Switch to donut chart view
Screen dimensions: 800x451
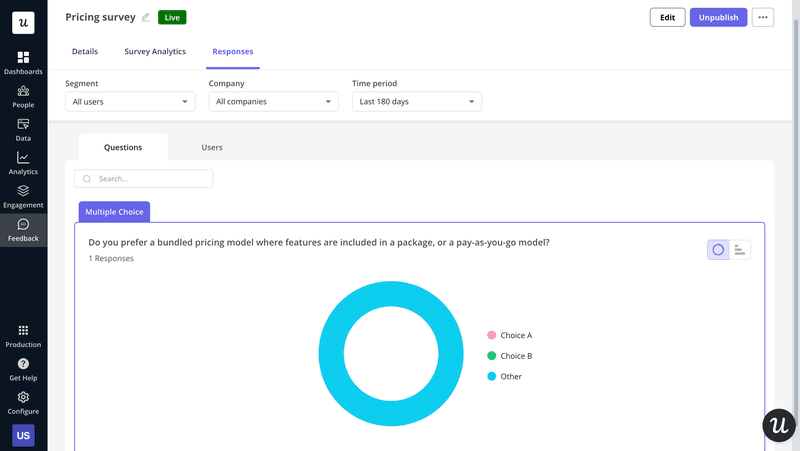pos(718,250)
